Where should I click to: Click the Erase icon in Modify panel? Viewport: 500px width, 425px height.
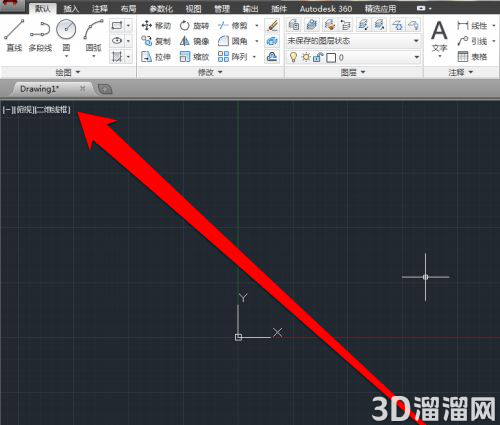(272, 25)
